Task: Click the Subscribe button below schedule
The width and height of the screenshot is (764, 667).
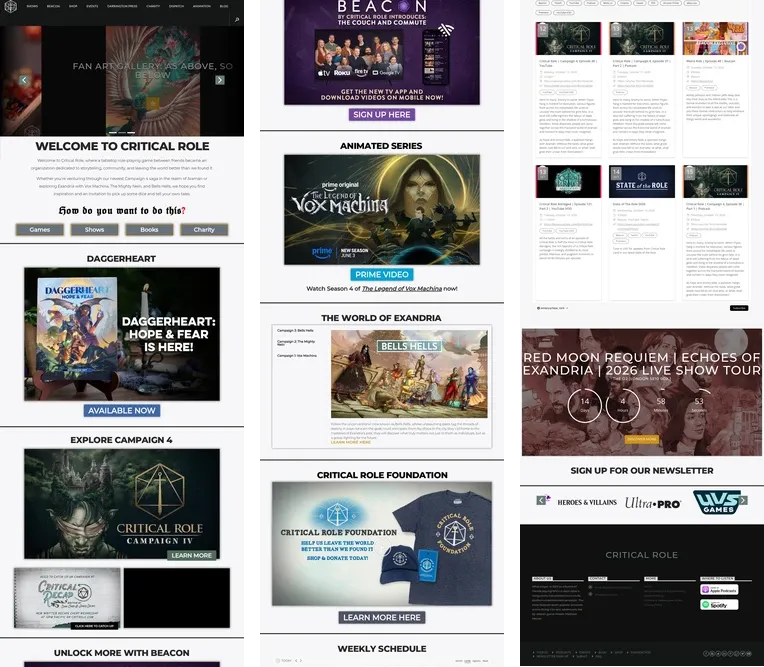Action: [739, 308]
